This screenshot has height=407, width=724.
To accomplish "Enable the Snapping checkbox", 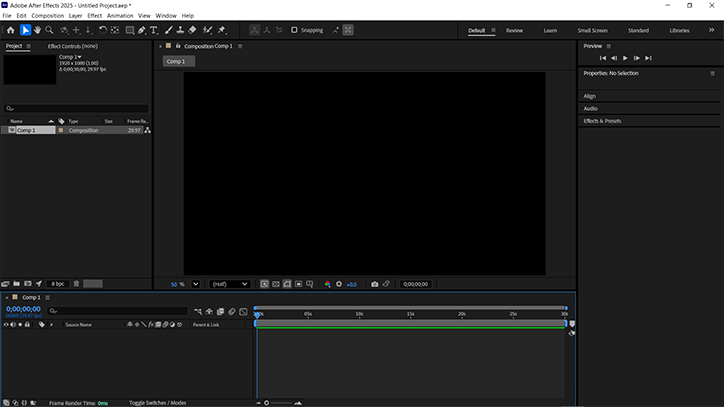I will tap(294, 30).
